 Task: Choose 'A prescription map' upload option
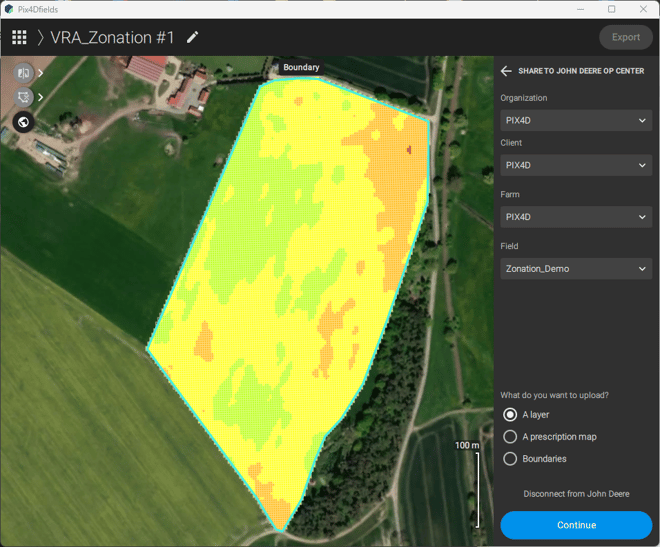[510, 437]
